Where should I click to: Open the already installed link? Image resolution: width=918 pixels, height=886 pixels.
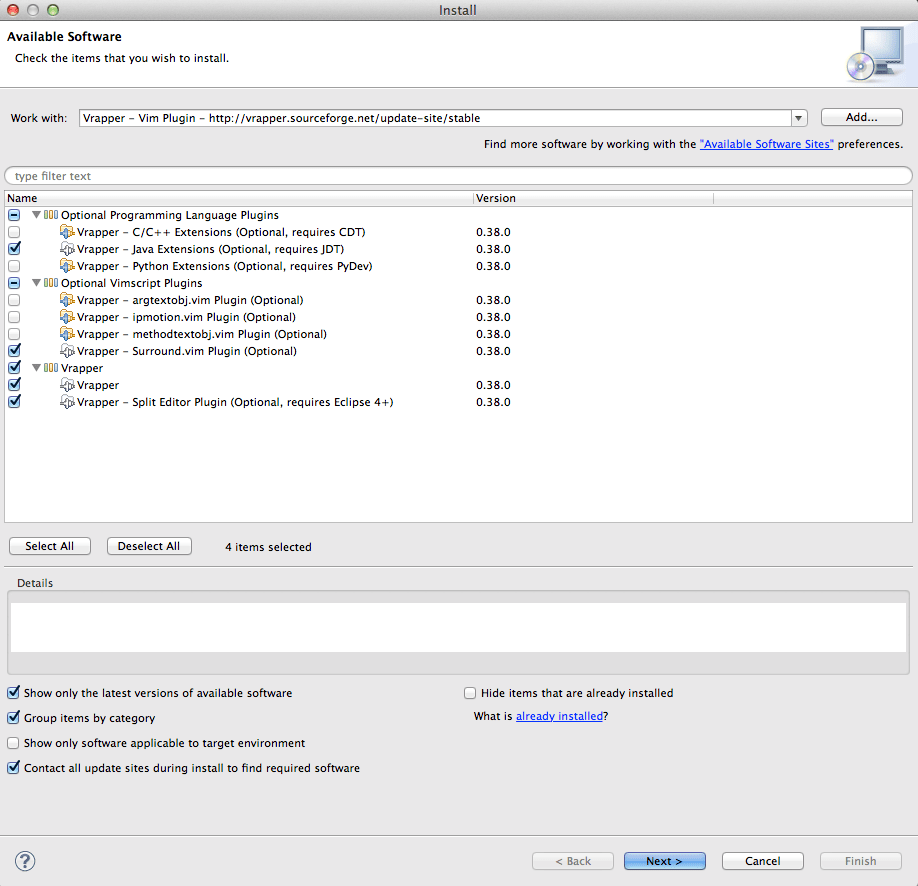coord(559,716)
